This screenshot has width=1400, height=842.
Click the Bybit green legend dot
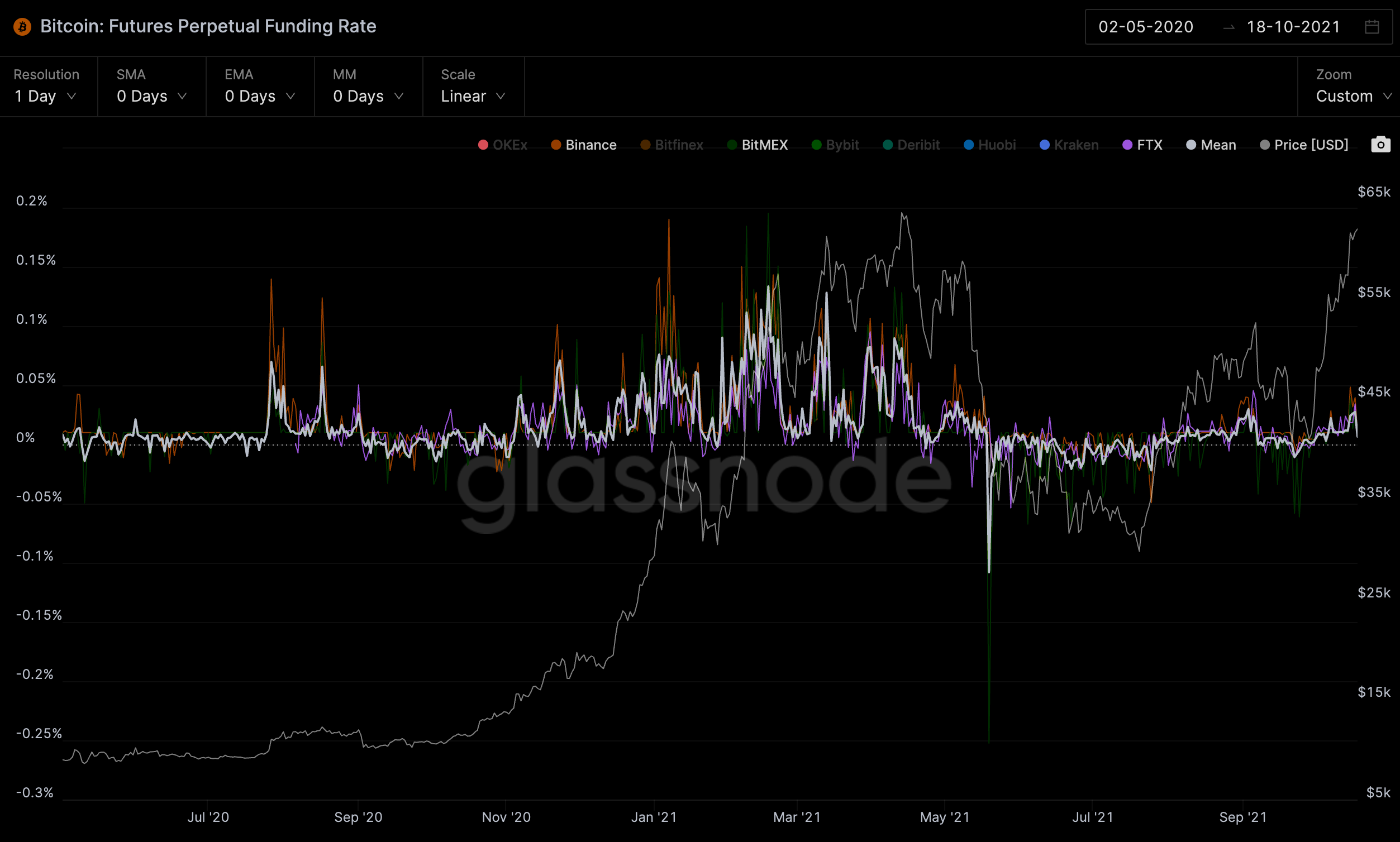[816, 145]
